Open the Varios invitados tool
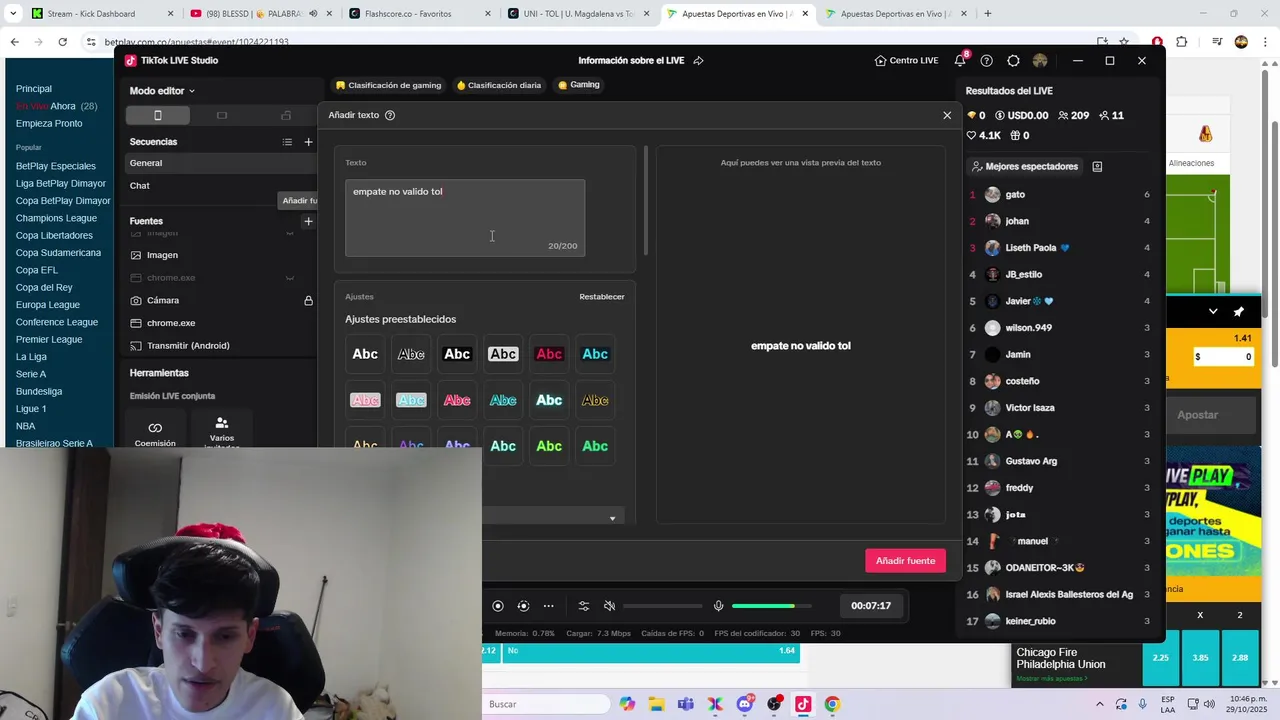1280x720 pixels. coord(221,434)
